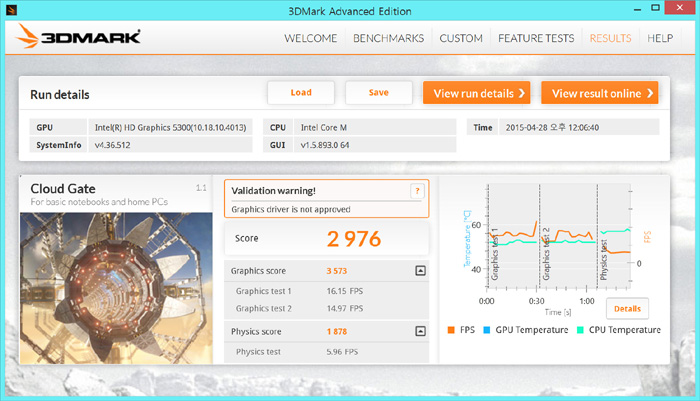Collapse the Physics score section
This screenshot has height=401, width=700.
[420, 331]
